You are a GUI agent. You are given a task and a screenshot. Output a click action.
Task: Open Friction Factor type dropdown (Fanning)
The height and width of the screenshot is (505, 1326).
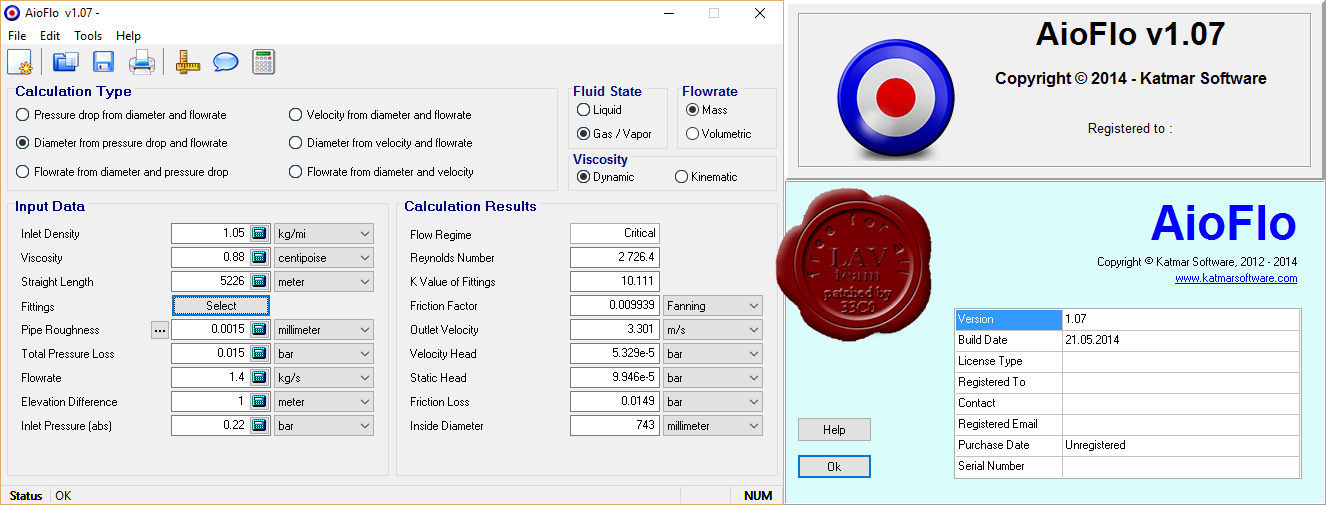(x=713, y=305)
